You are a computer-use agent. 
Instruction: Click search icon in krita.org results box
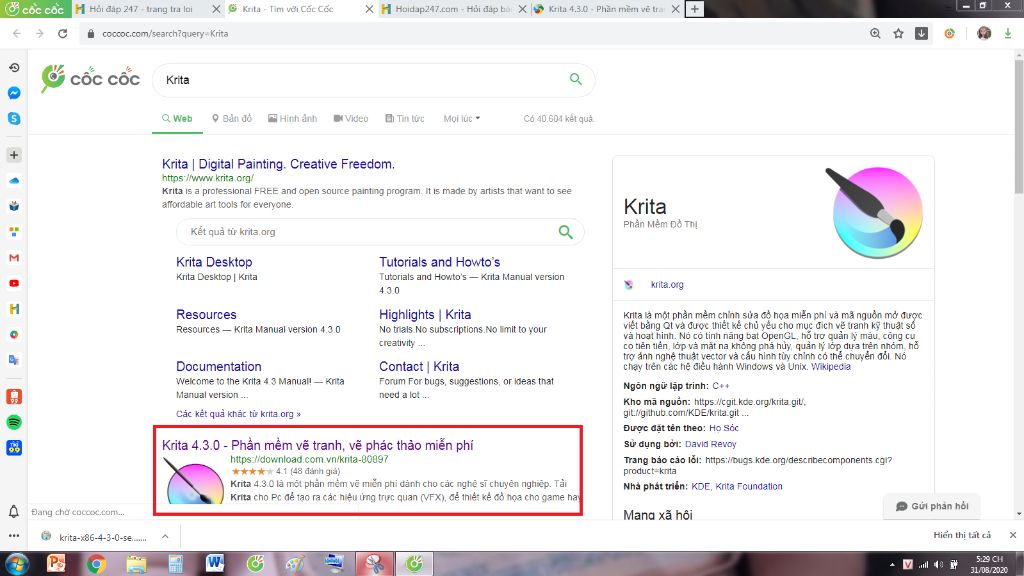[x=566, y=232]
